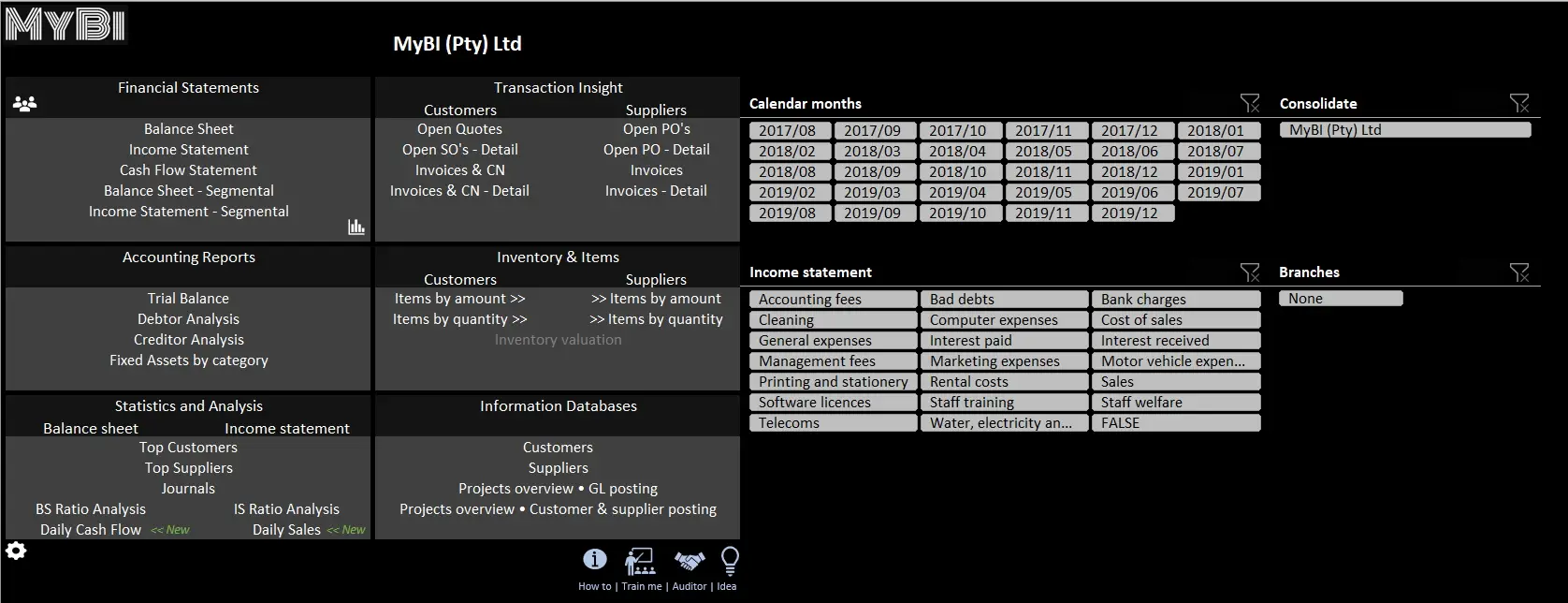
Task: Open Invoices & CN - Detail
Action: (x=460, y=191)
